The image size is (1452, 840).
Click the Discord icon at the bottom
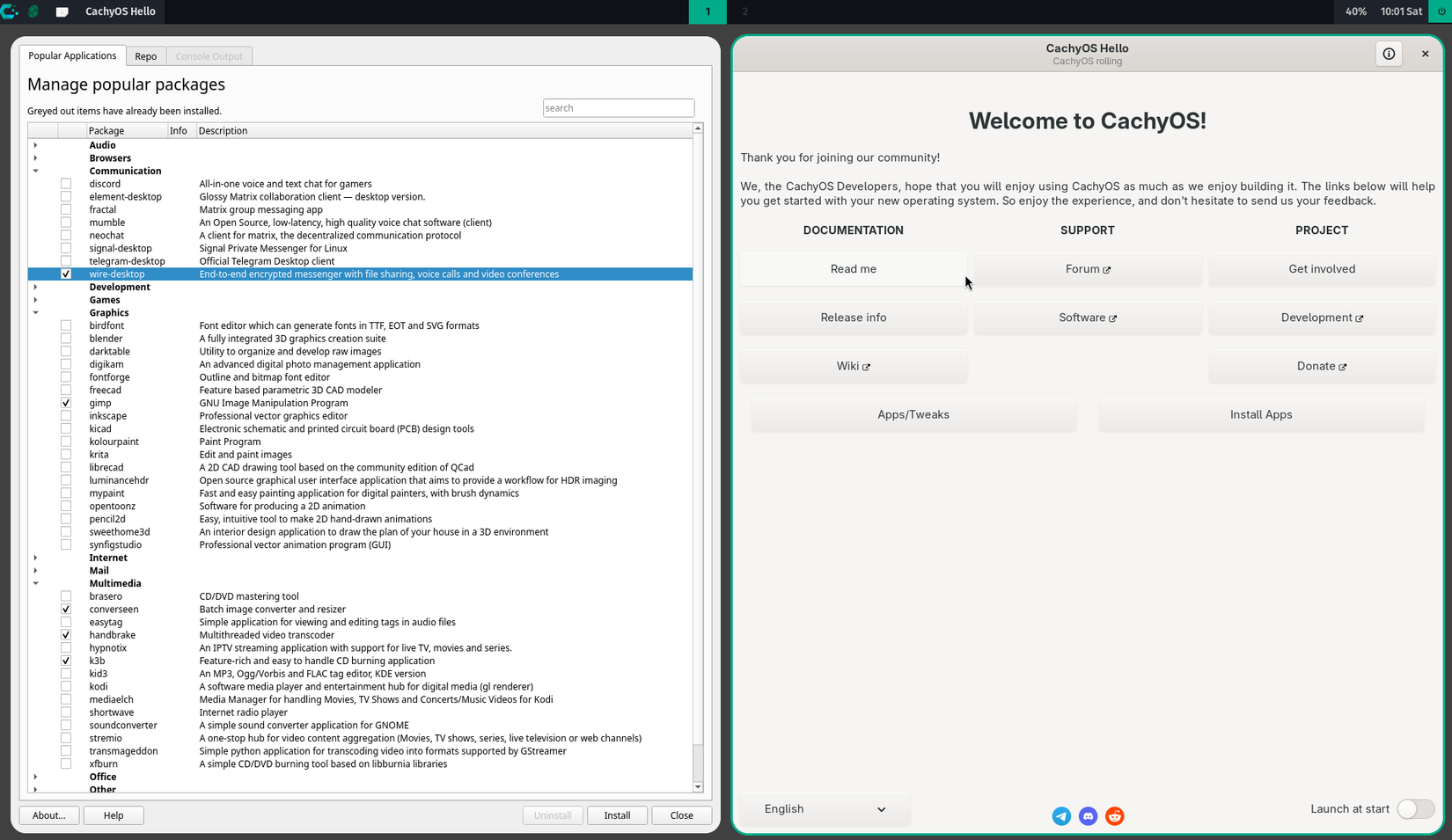(x=1088, y=816)
